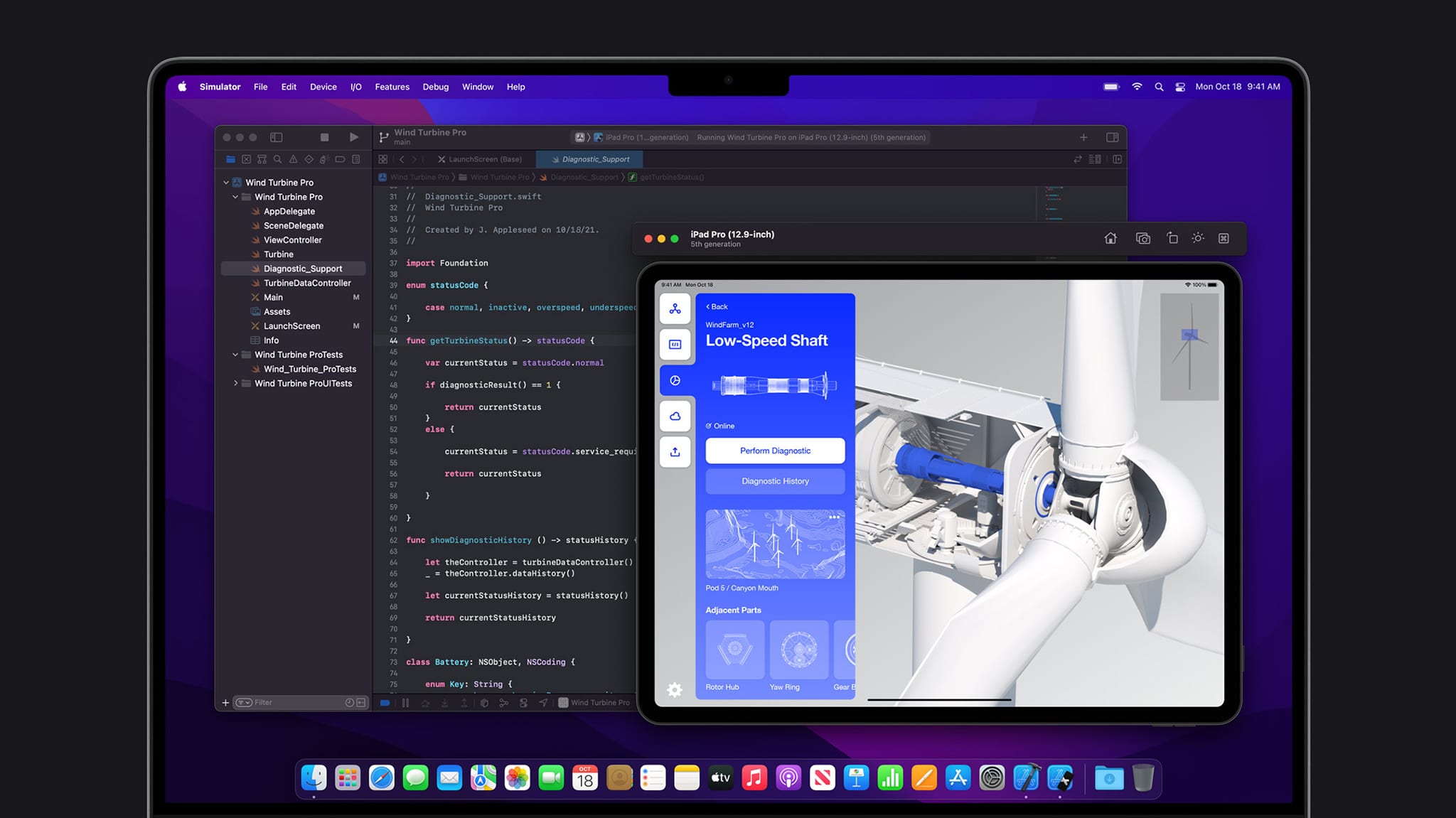
Task: Open the Issue navigator warning triangle
Action: click(294, 159)
